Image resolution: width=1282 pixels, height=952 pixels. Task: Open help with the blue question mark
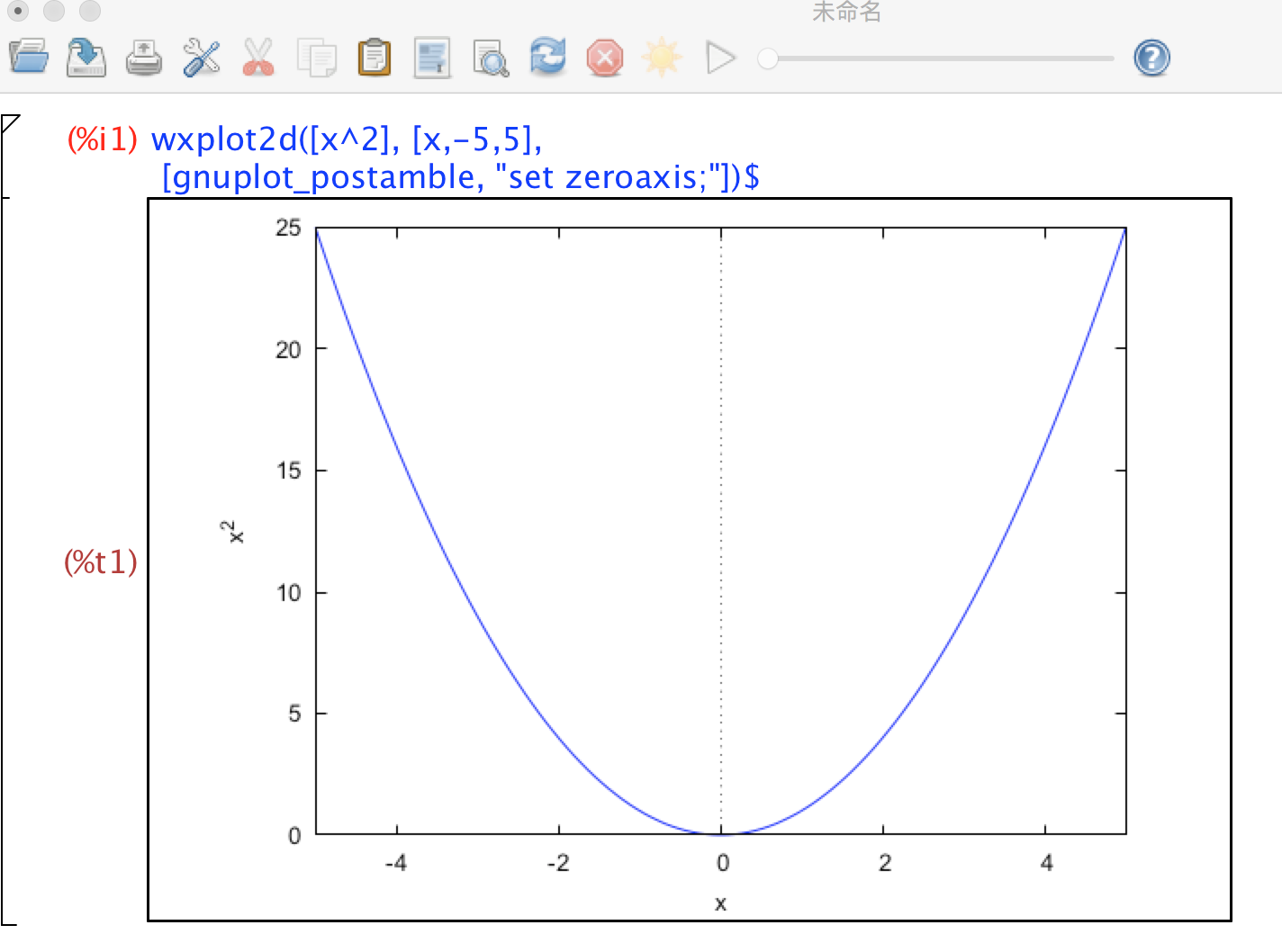pyautogui.click(x=1152, y=58)
